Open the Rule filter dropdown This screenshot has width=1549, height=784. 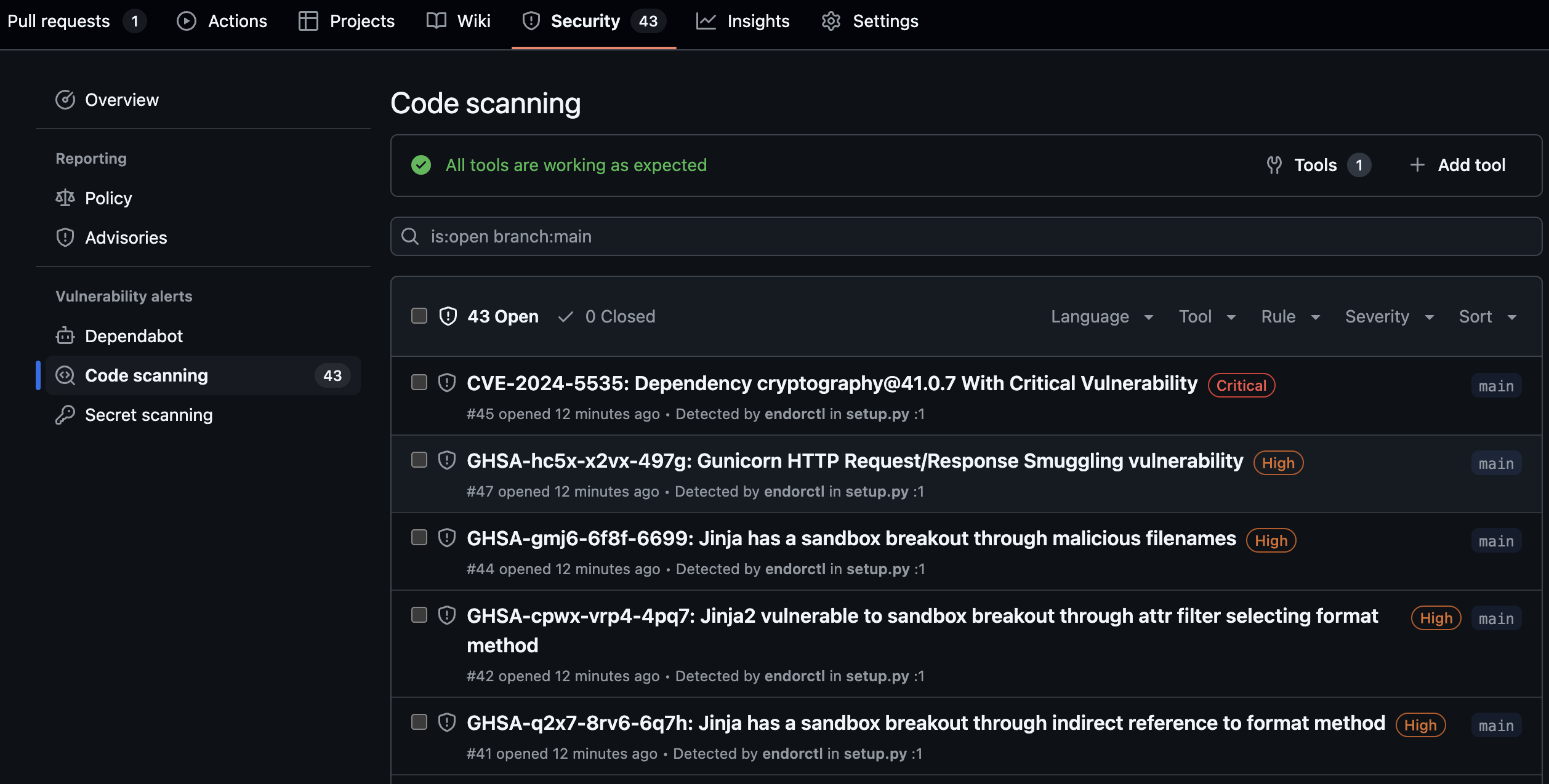coord(1290,316)
